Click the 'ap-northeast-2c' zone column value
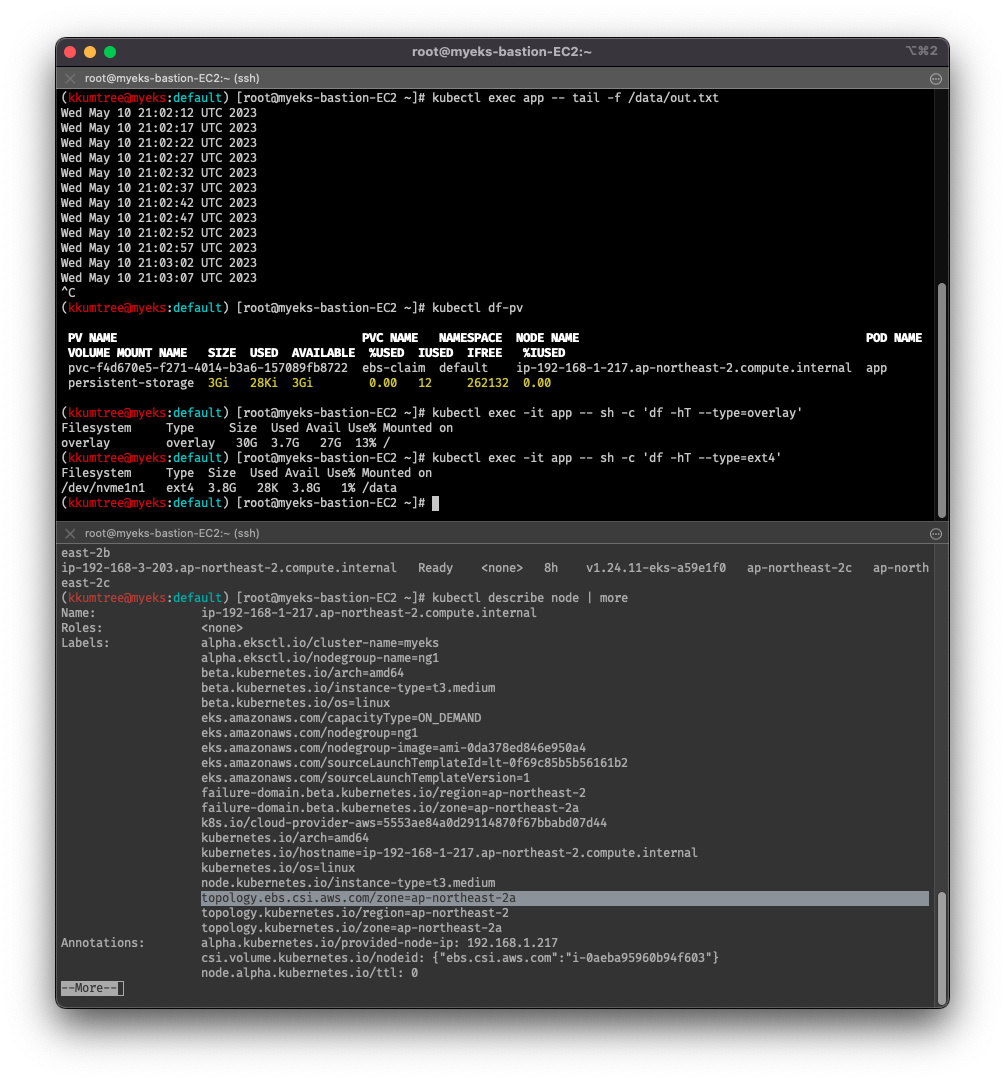1005x1082 pixels. point(799,568)
